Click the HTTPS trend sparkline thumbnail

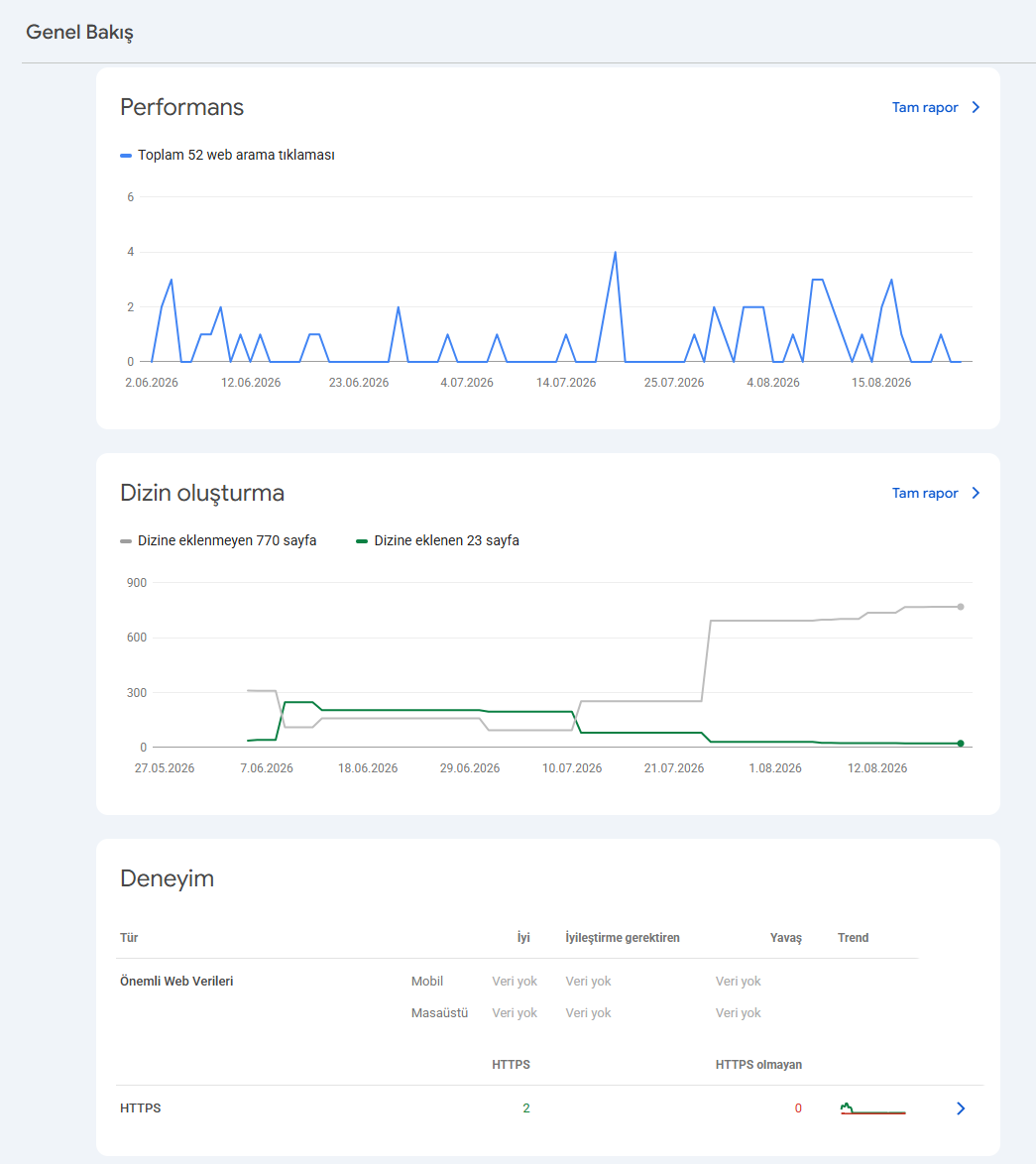[872, 1108]
